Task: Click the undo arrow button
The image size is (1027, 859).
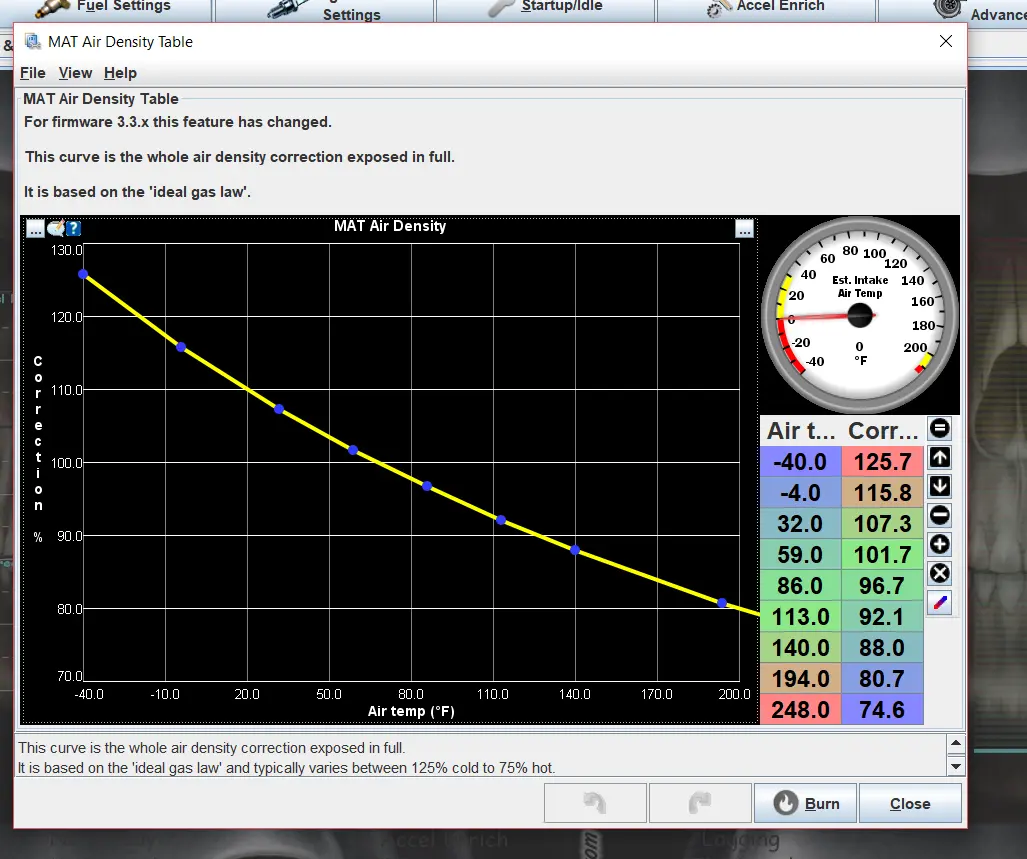Action: pos(595,803)
